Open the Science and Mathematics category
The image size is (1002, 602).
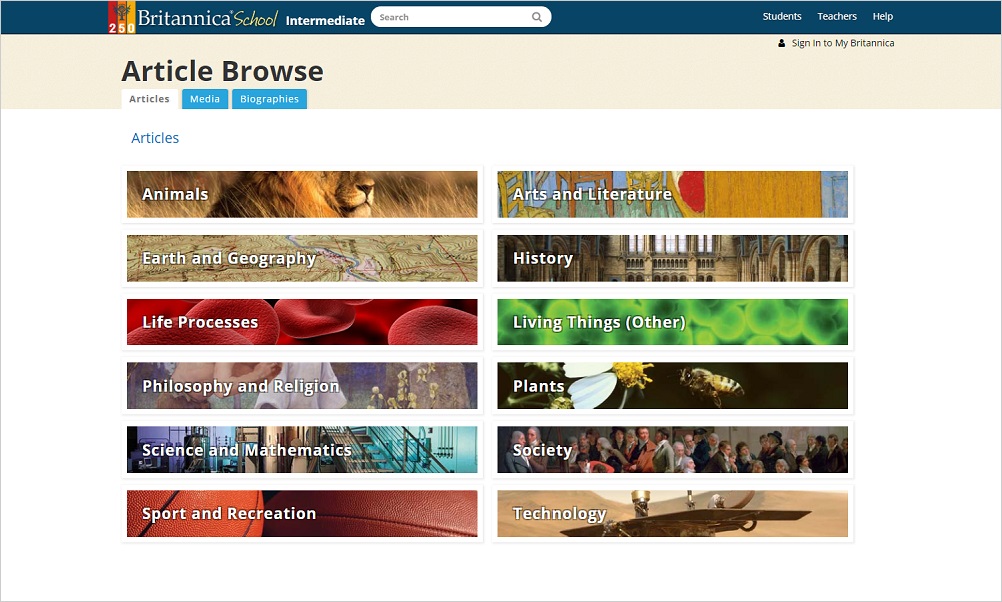[x=302, y=450]
